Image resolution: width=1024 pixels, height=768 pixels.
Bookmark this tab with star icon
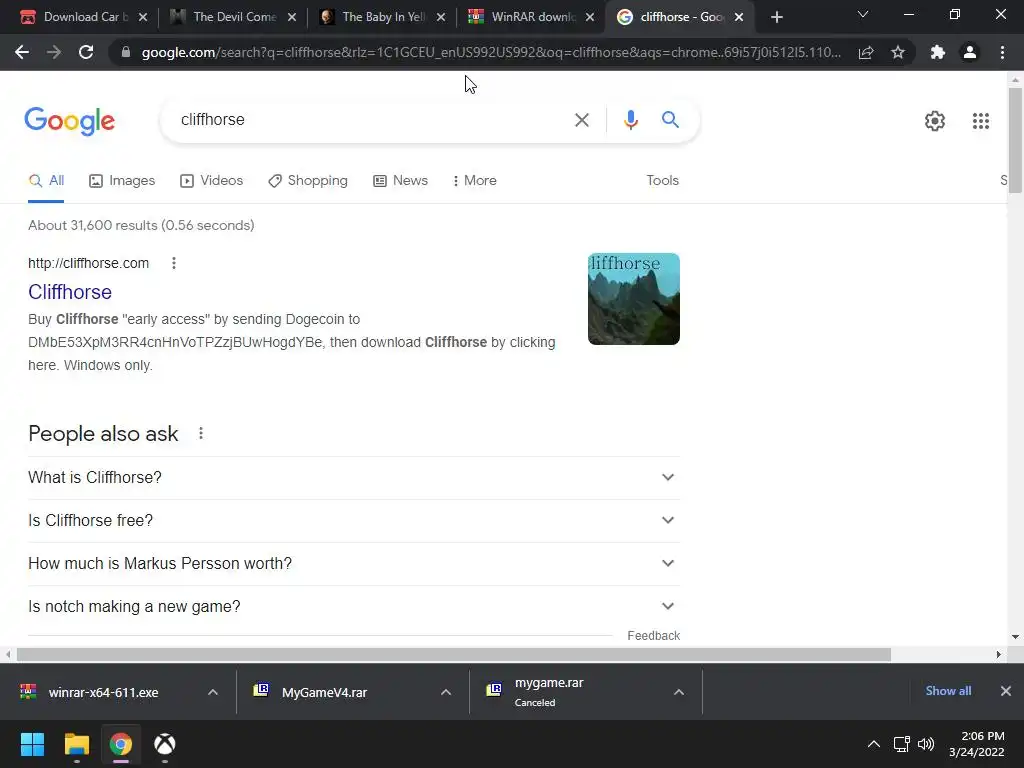click(898, 52)
